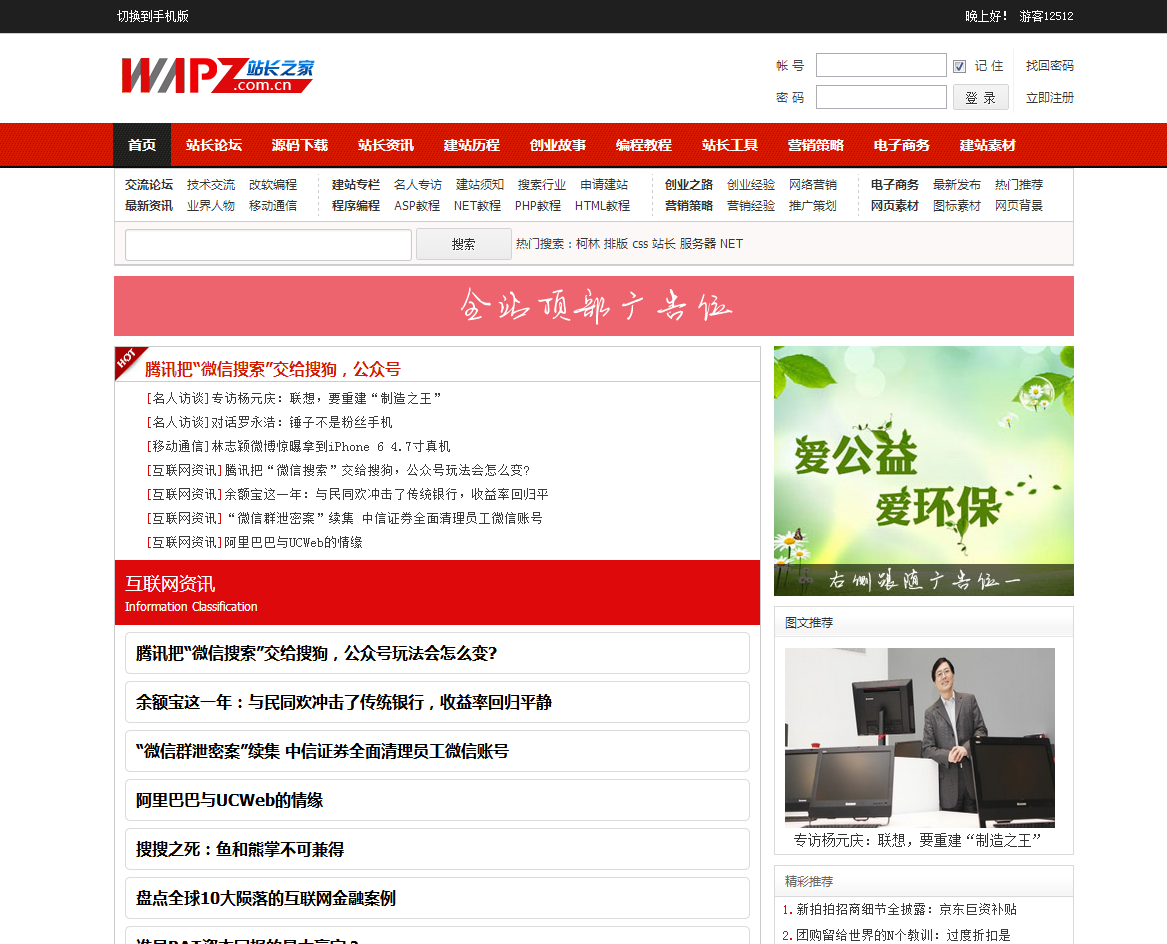Click the 全站顶部广告位 pink banner
This screenshot has width=1167, height=944.
(594, 306)
